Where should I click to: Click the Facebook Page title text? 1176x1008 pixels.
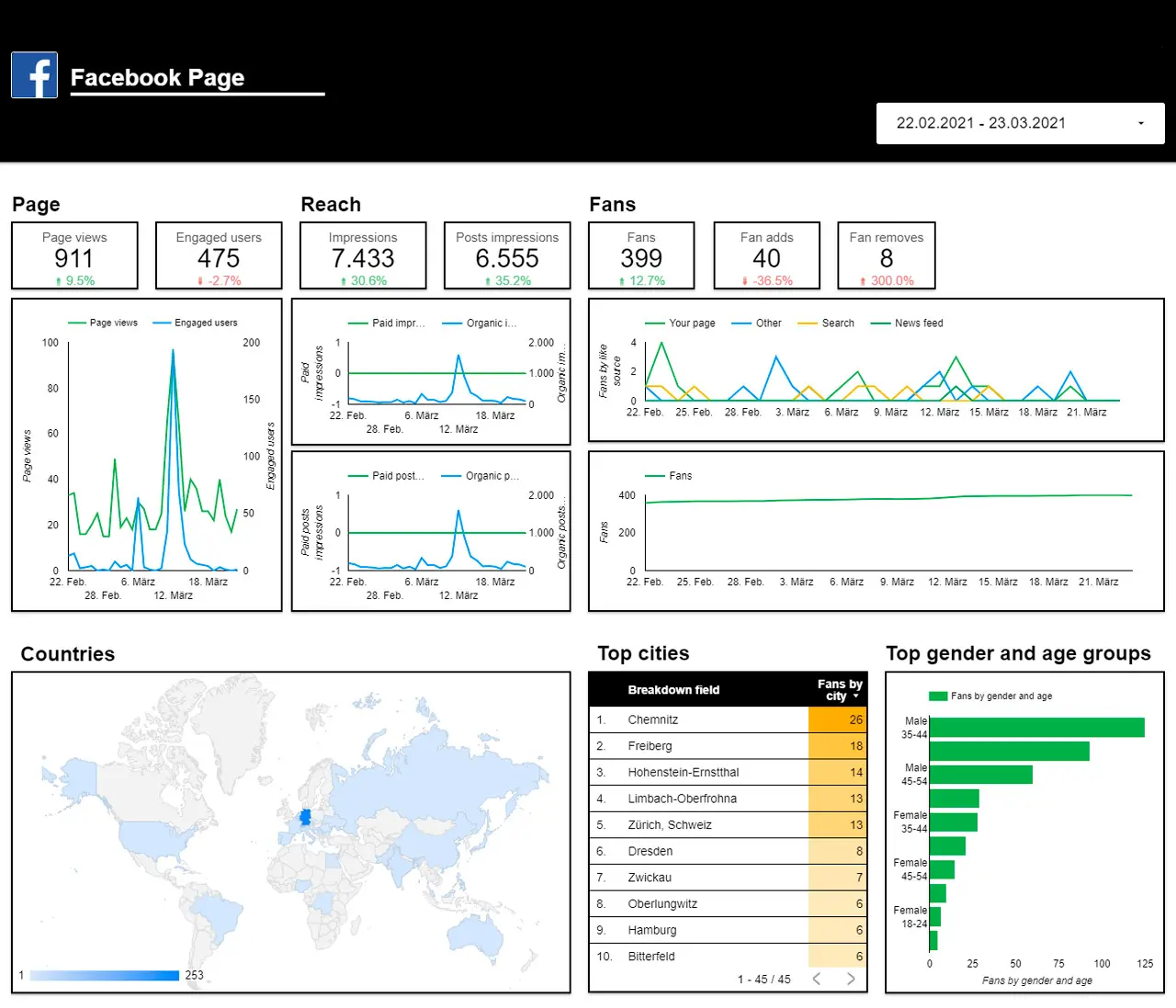157,77
